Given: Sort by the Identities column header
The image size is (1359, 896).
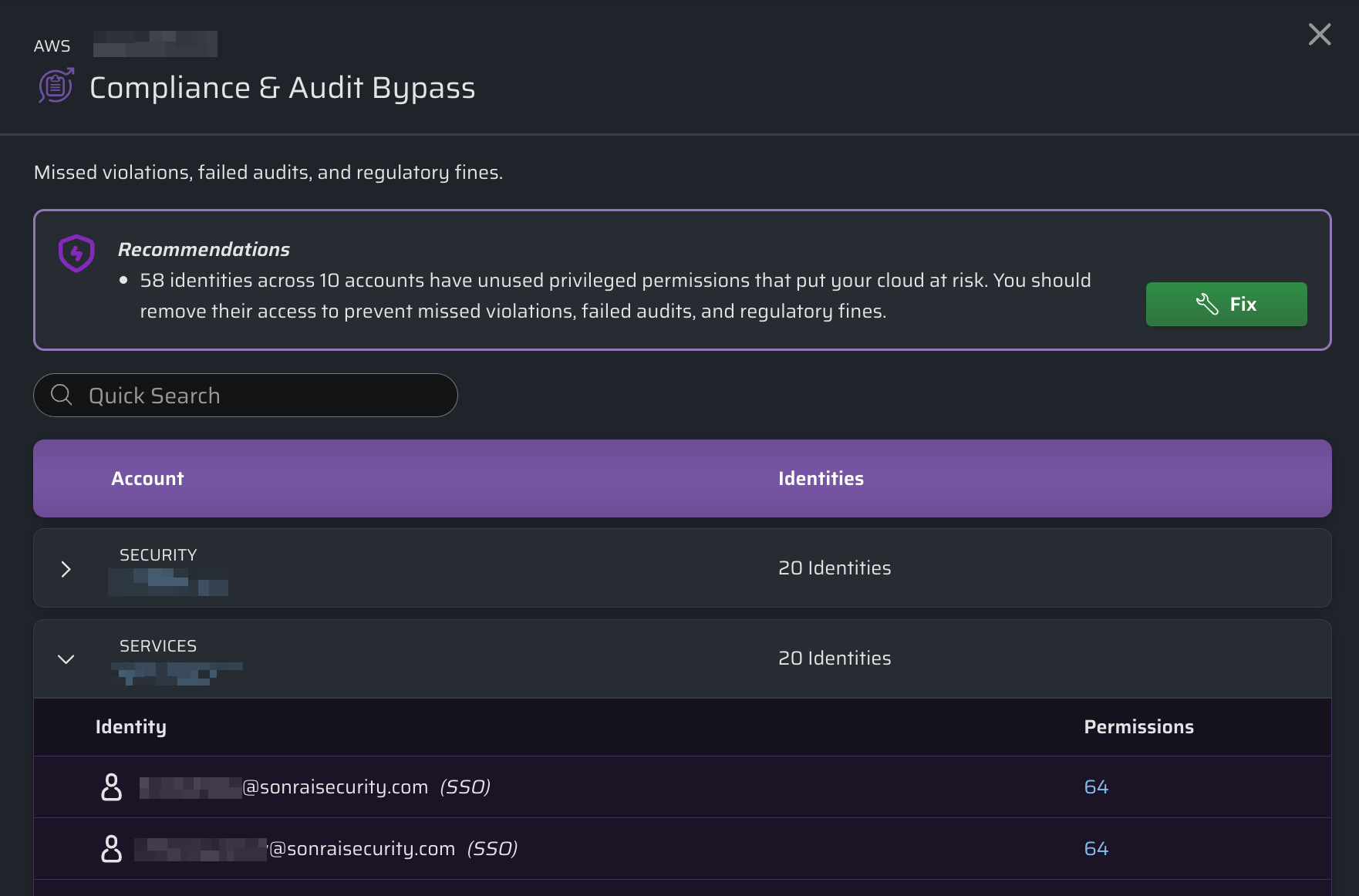Looking at the screenshot, I should (x=821, y=479).
